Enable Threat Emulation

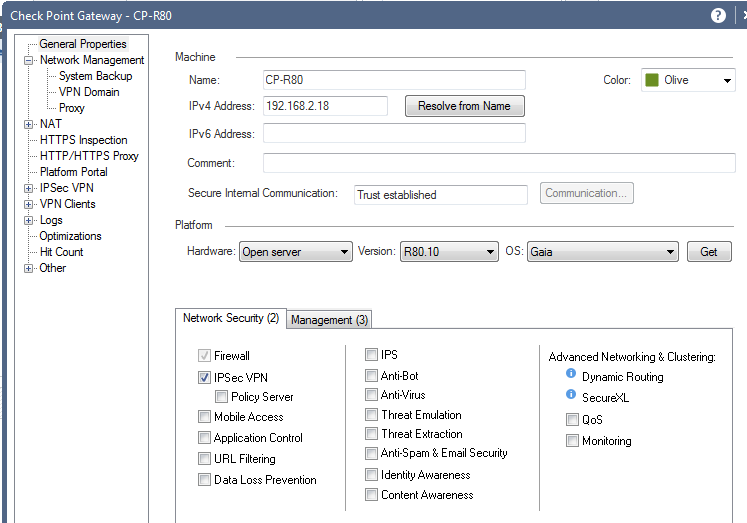pos(371,415)
